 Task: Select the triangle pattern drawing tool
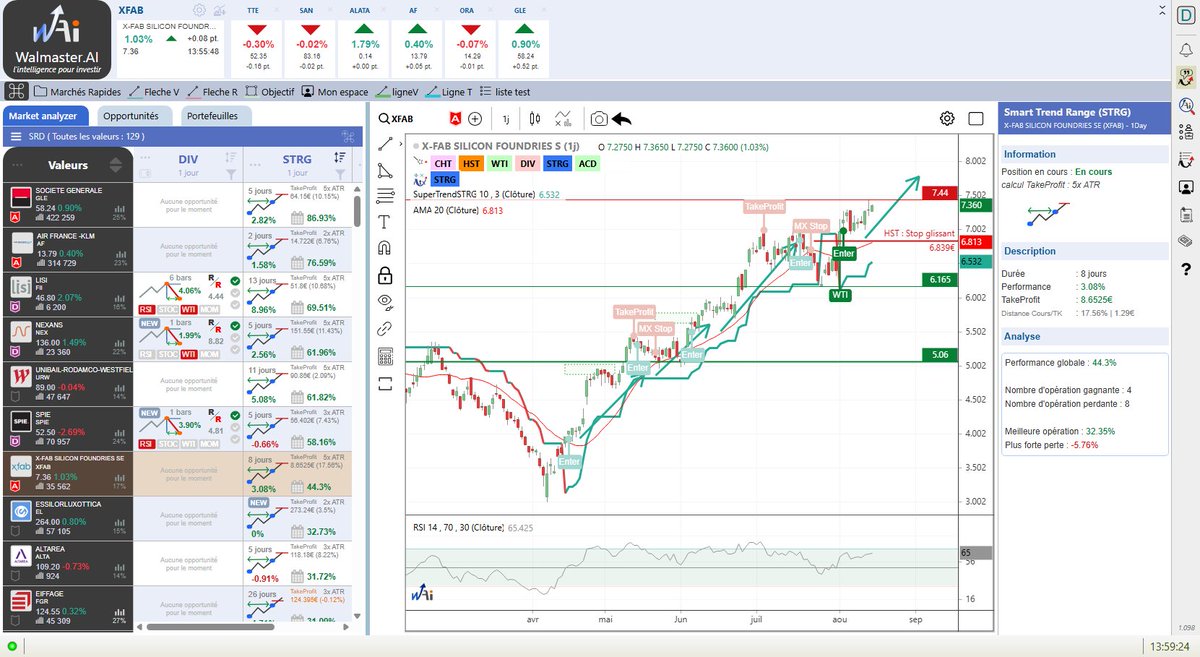[x=386, y=170]
